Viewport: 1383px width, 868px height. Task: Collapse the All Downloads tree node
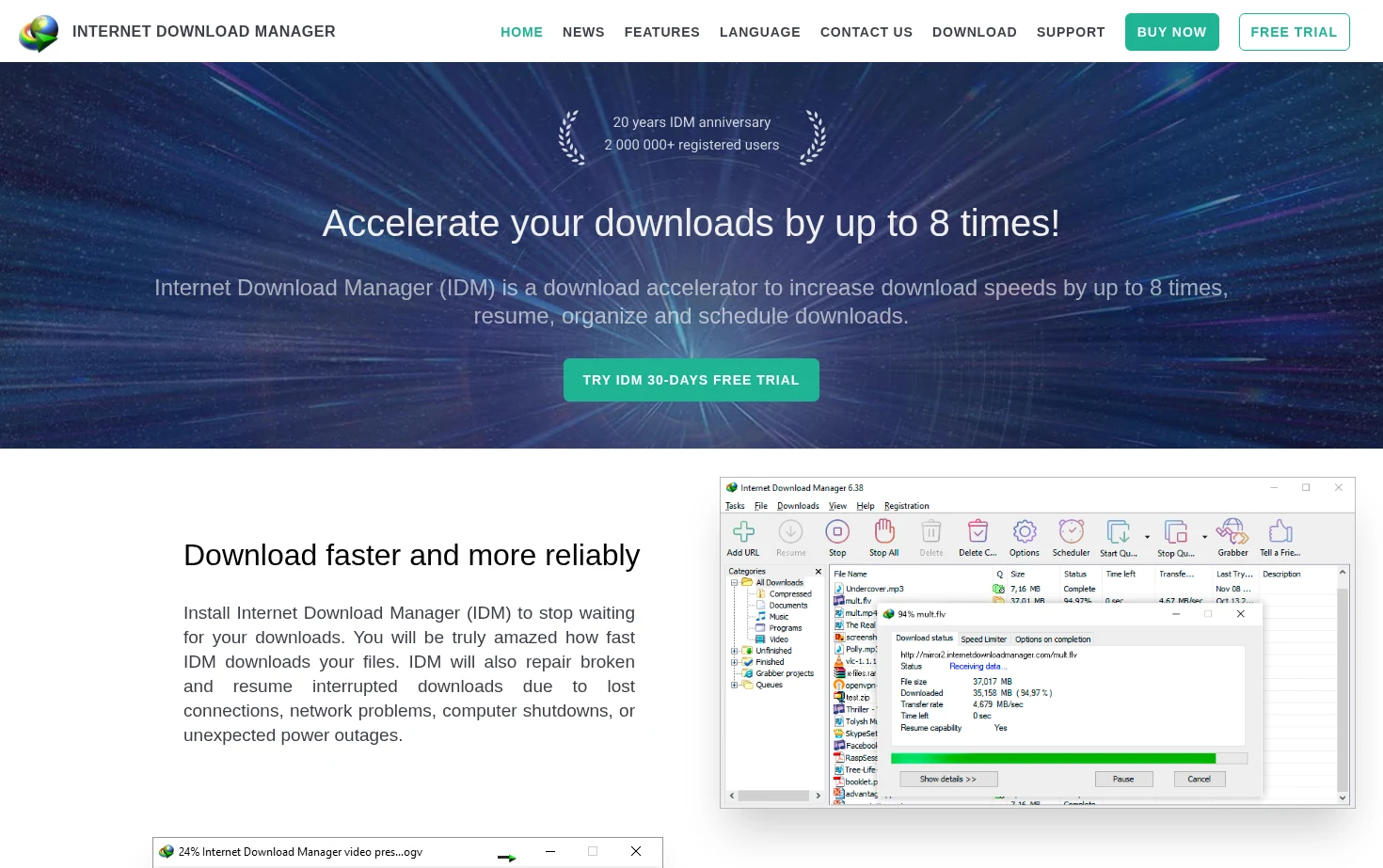[734, 583]
